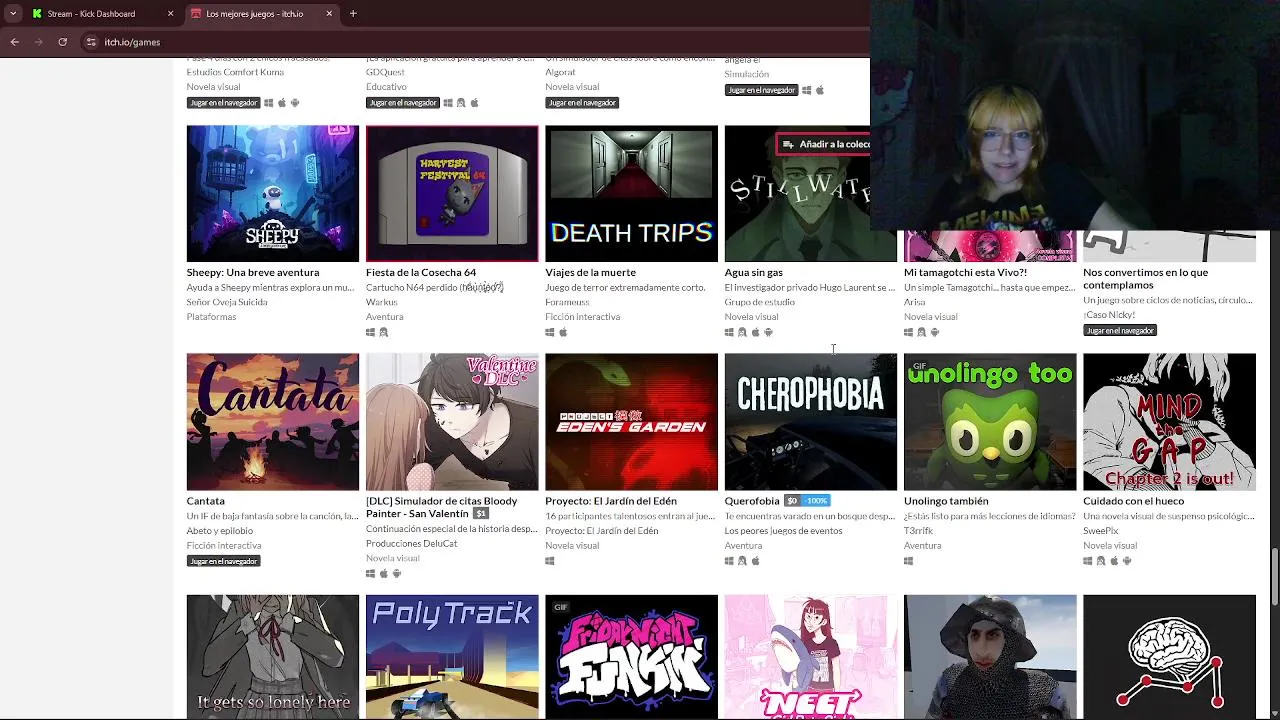Open Cuidado con el hueco title link
1280x720 pixels.
(x=1133, y=501)
